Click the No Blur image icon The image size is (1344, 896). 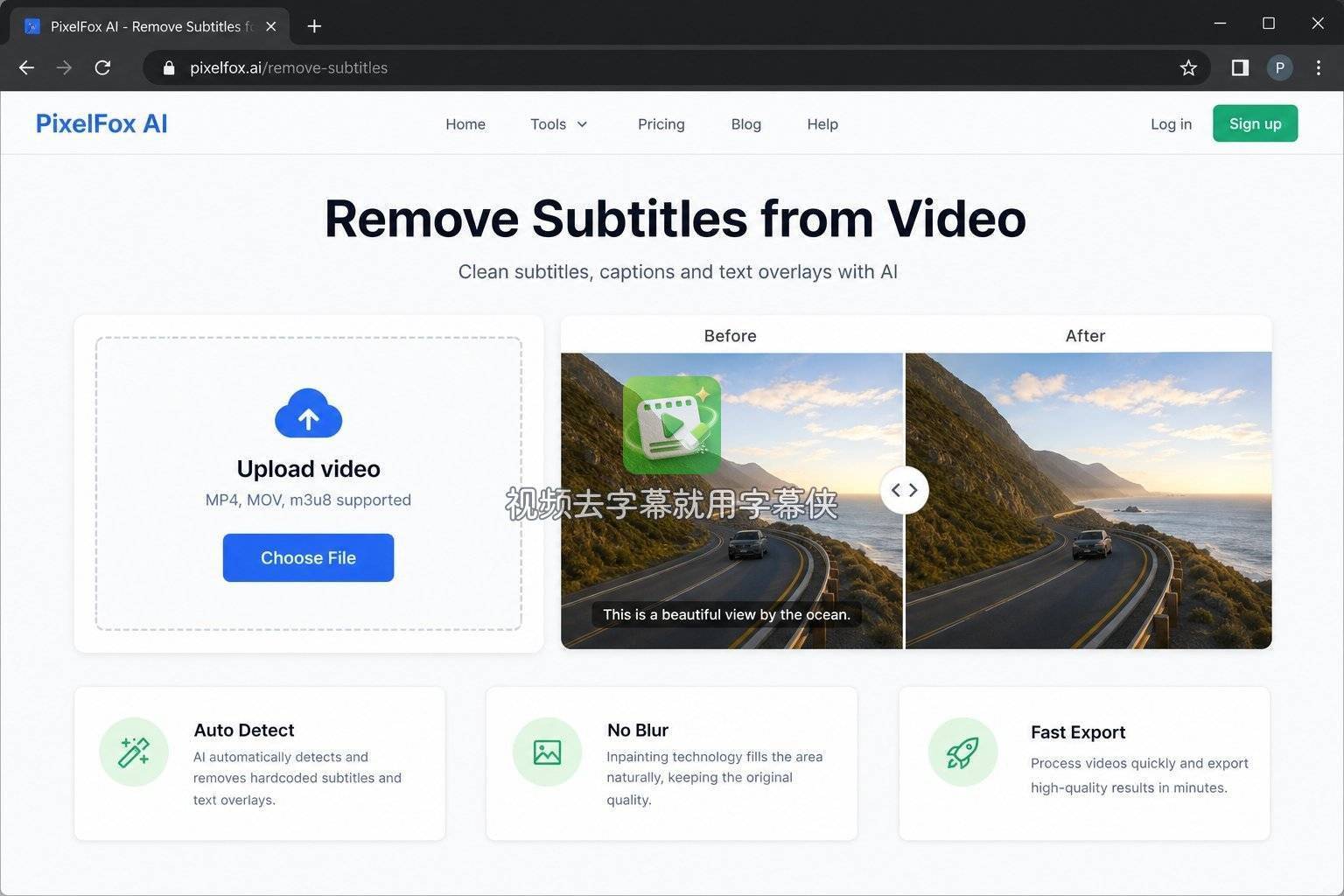(547, 752)
